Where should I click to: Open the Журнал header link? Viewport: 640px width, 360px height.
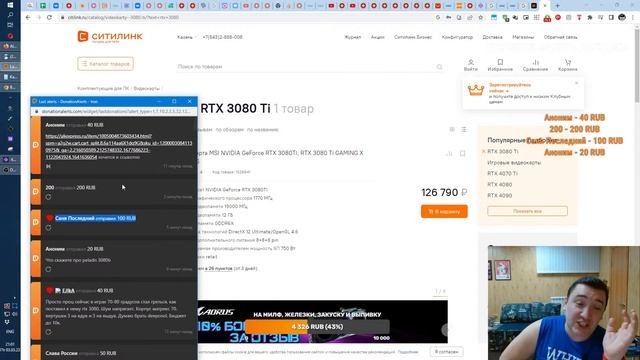point(353,37)
